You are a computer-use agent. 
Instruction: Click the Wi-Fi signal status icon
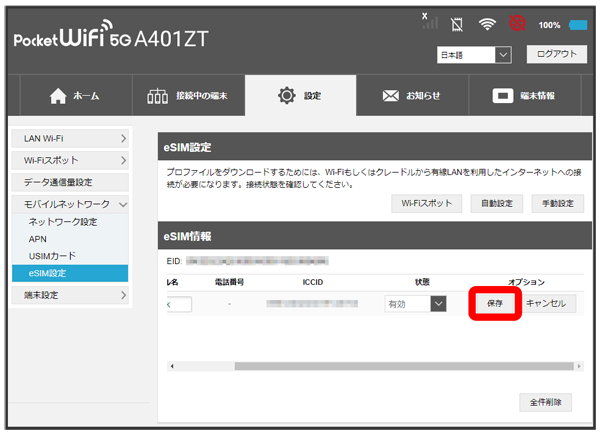tap(488, 24)
